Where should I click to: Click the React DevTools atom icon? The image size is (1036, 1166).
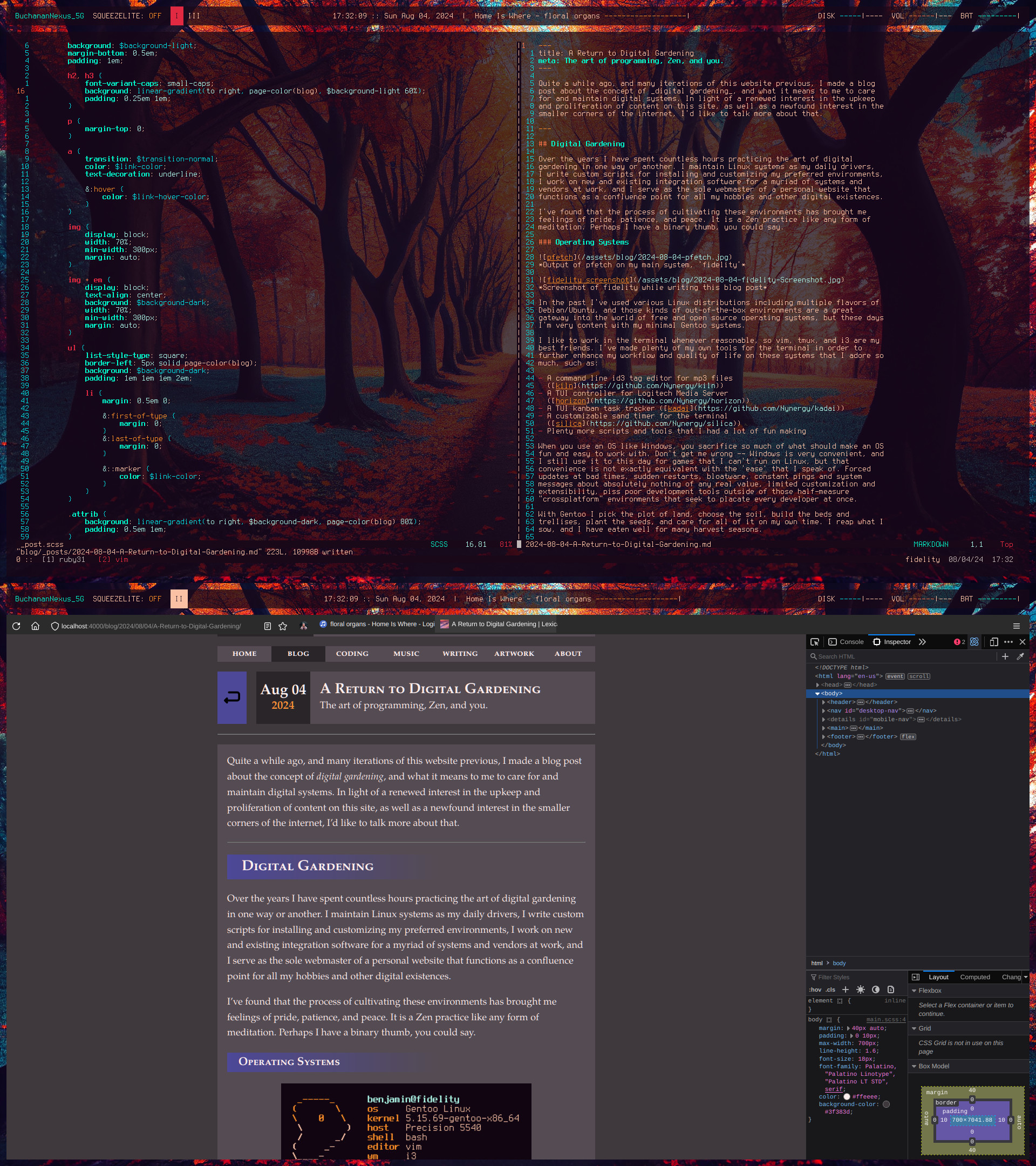click(974, 642)
